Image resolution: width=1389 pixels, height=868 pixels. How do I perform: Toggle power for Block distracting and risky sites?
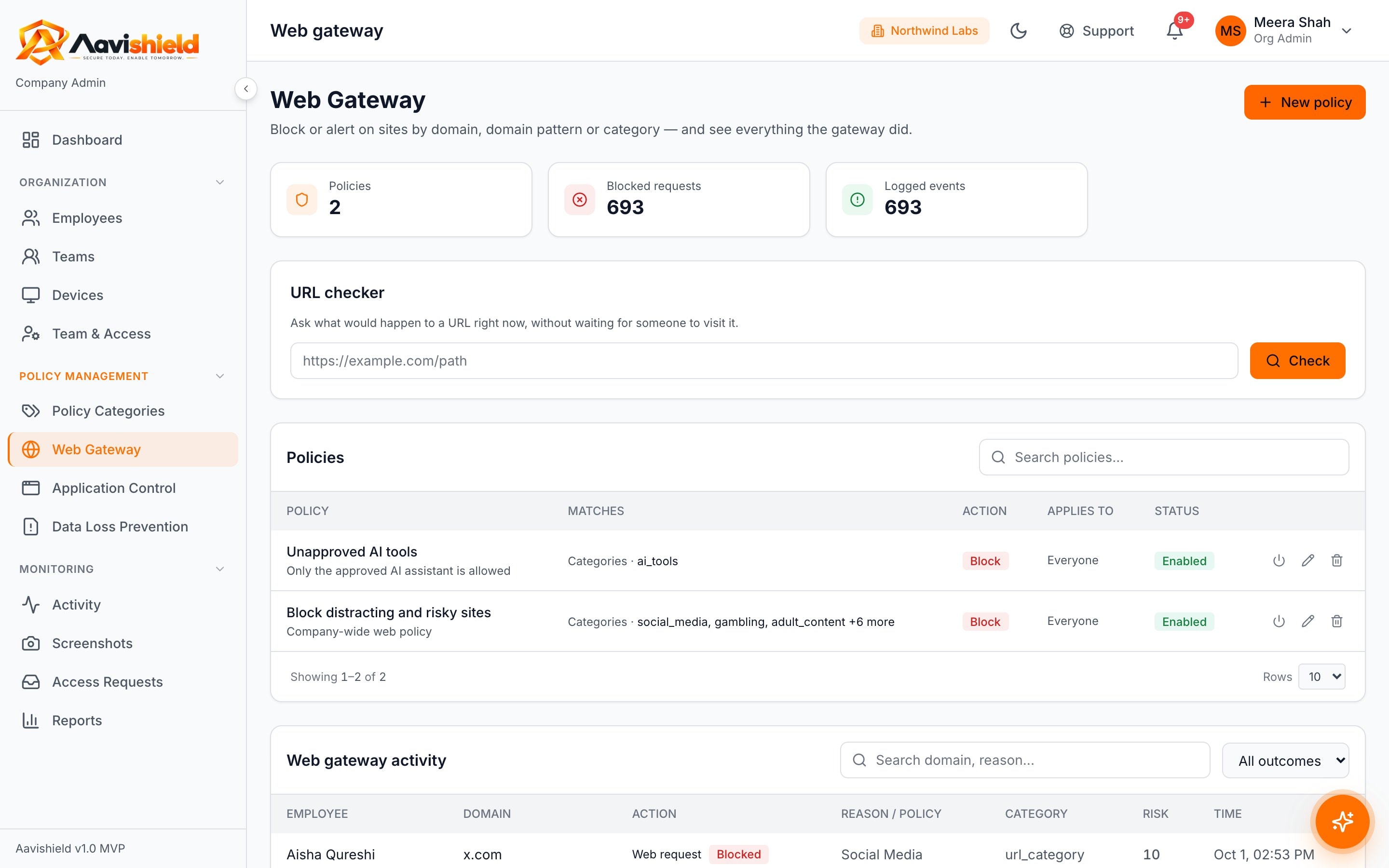click(1279, 621)
